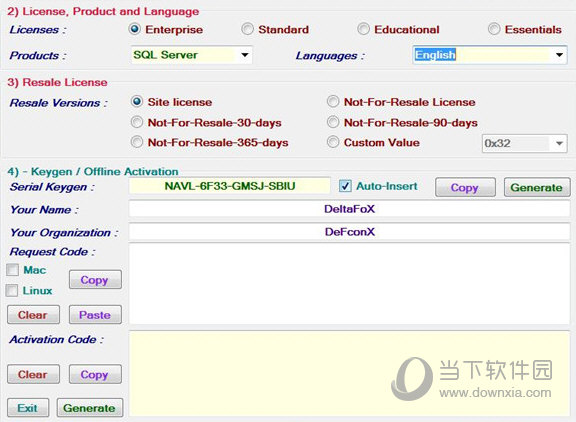Image resolution: width=576 pixels, height=422 pixels.
Task: Click the "Request Code :" label
Action: (52, 252)
